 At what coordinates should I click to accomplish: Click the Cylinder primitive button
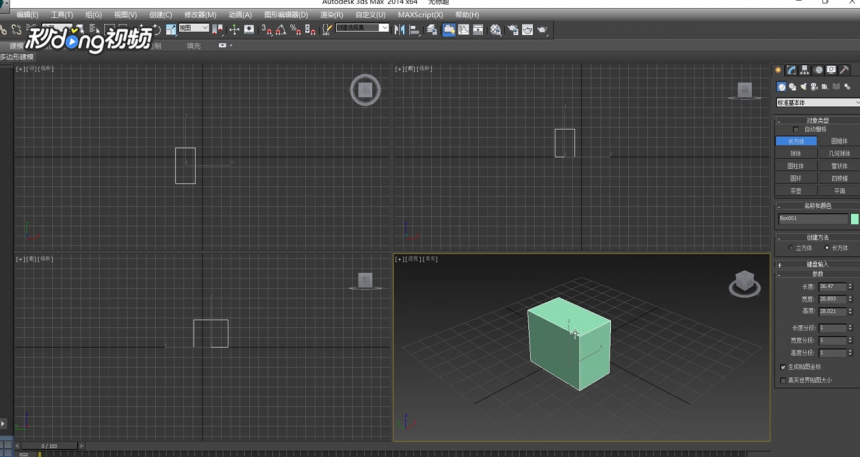[796, 166]
